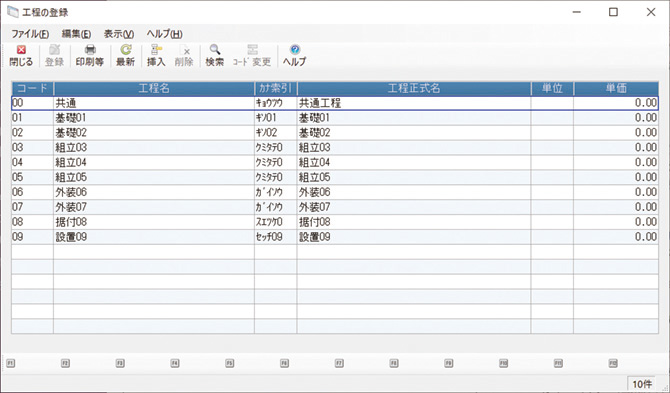Select 基礎02 in the 工程正式名 column
Image resolution: width=670 pixels, height=393 pixels.
point(414,133)
